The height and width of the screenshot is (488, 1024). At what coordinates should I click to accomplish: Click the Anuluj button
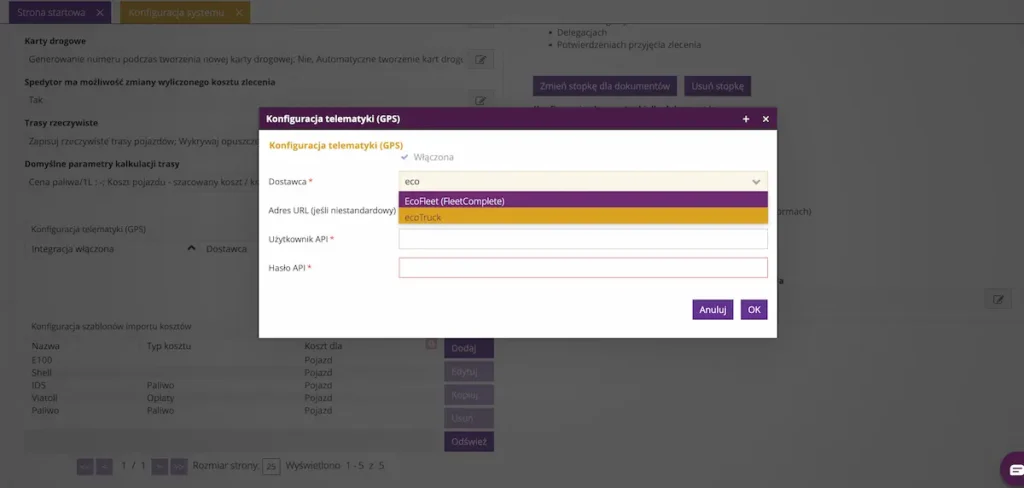point(712,310)
